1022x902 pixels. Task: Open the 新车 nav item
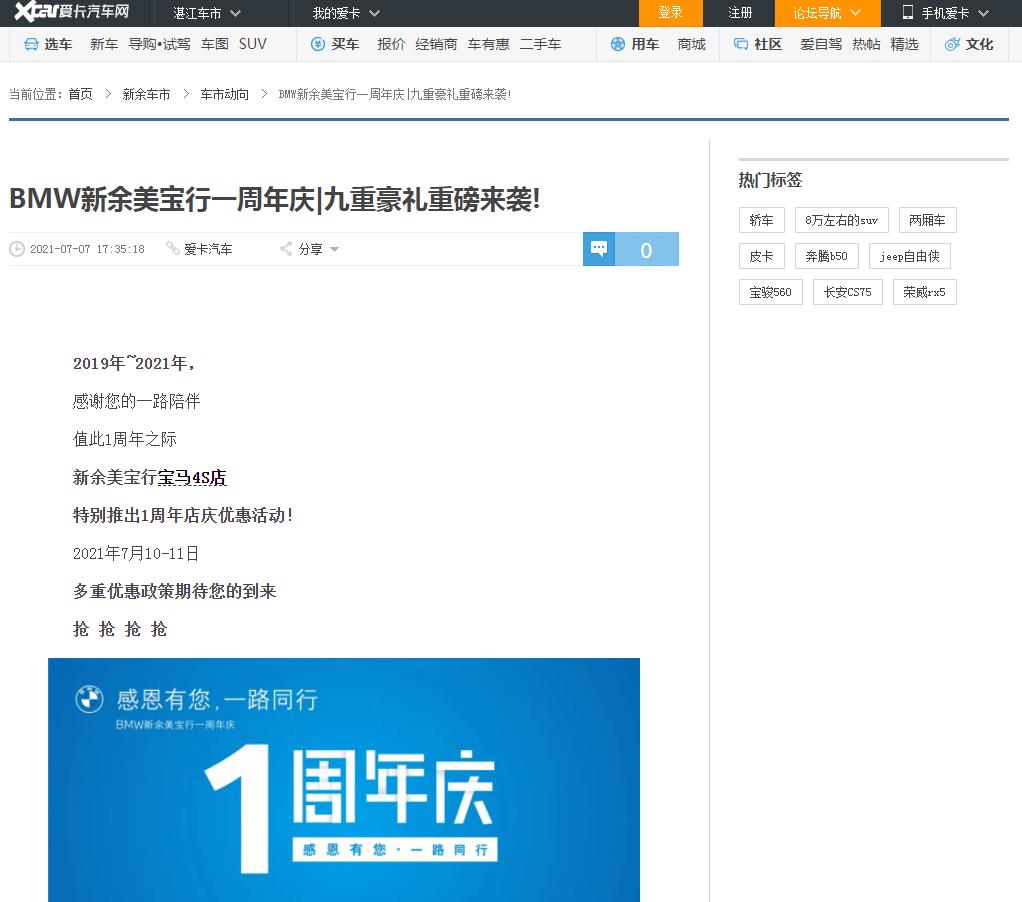[104, 44]
